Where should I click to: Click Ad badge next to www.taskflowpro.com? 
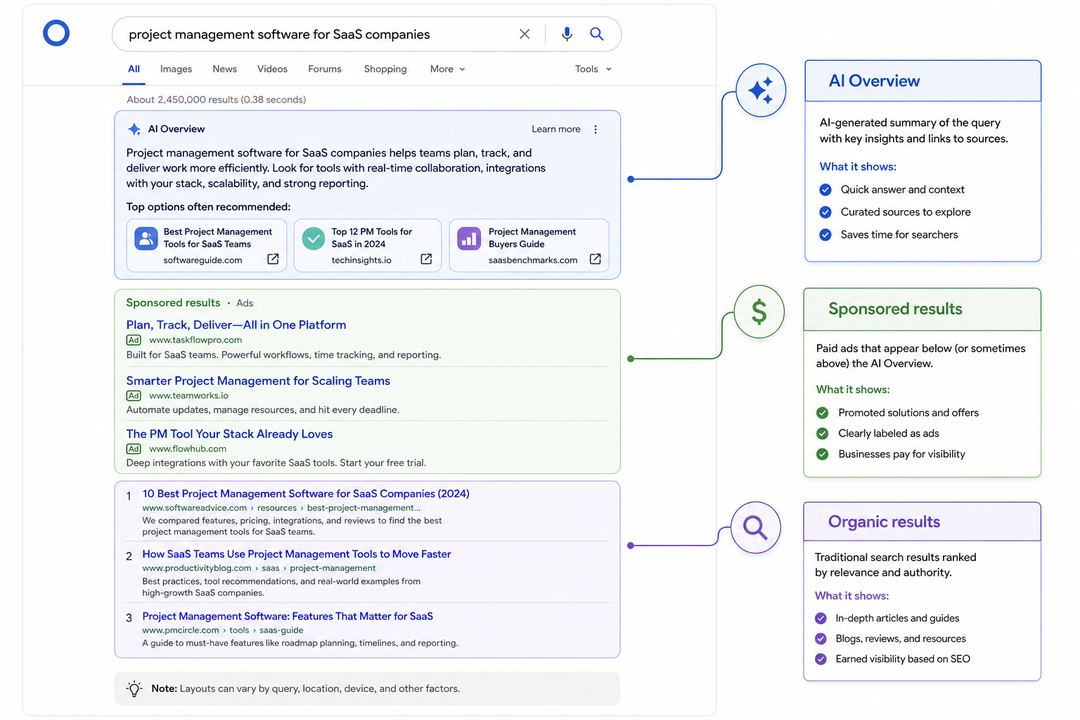(x=134, y=340)
